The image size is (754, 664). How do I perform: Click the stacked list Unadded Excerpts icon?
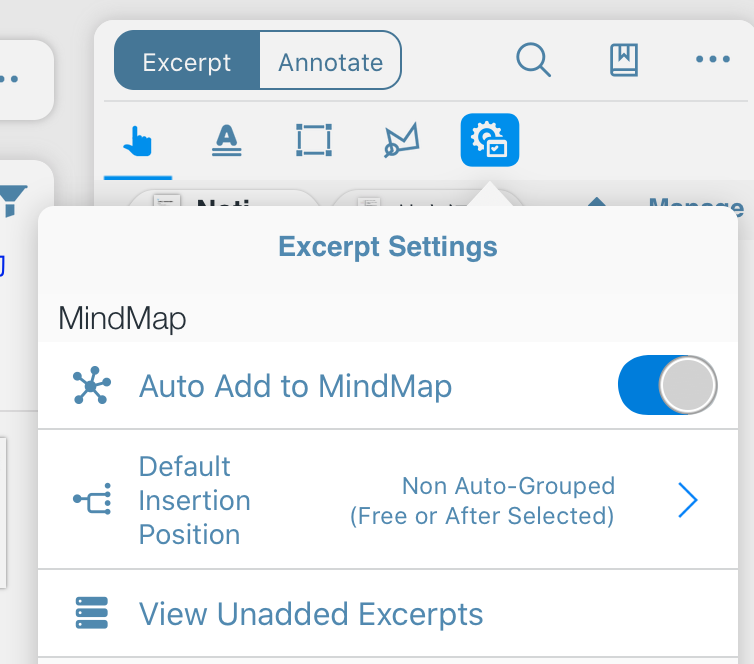(91, 613)
